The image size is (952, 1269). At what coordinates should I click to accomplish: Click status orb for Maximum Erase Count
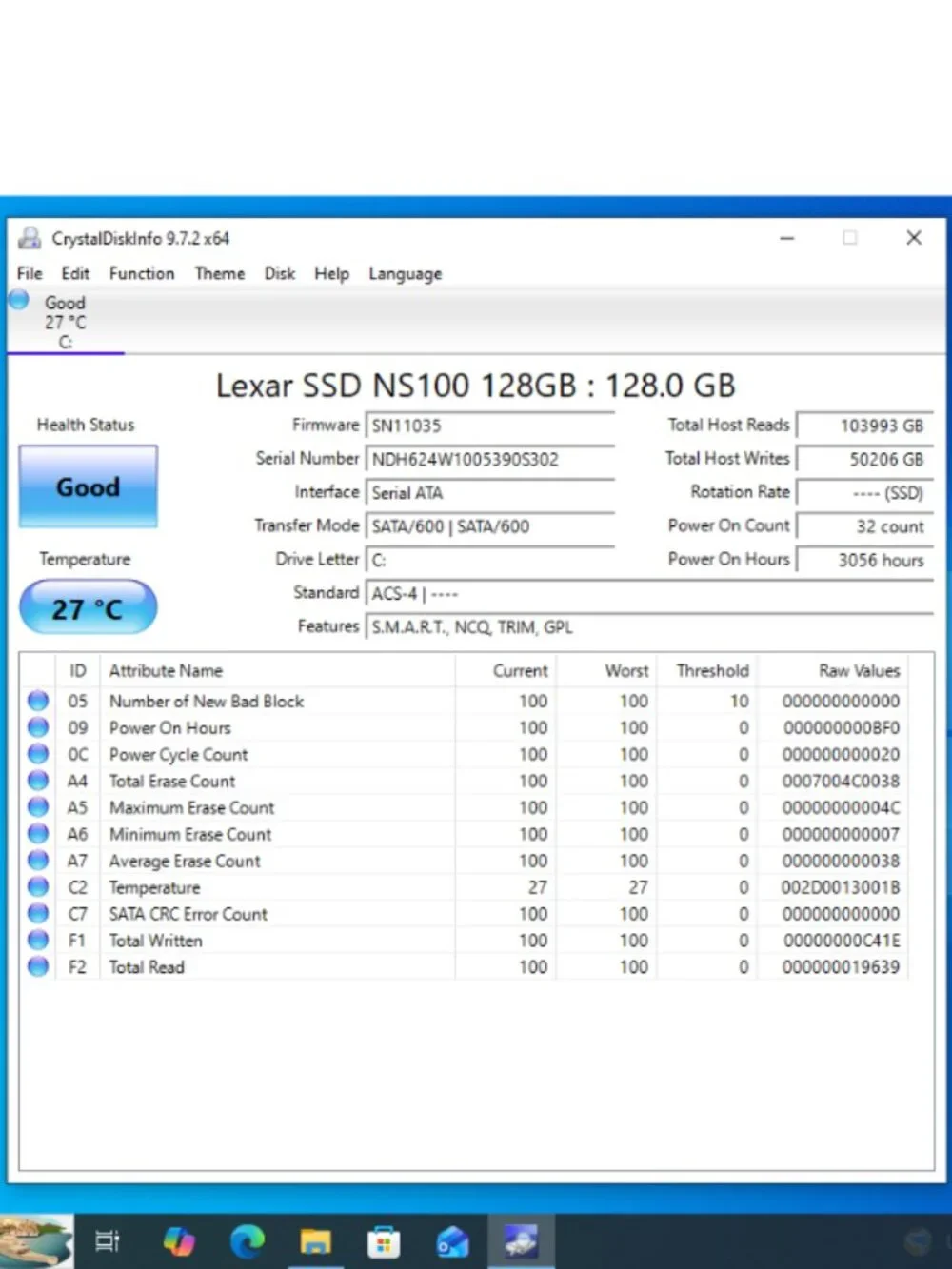38,807
